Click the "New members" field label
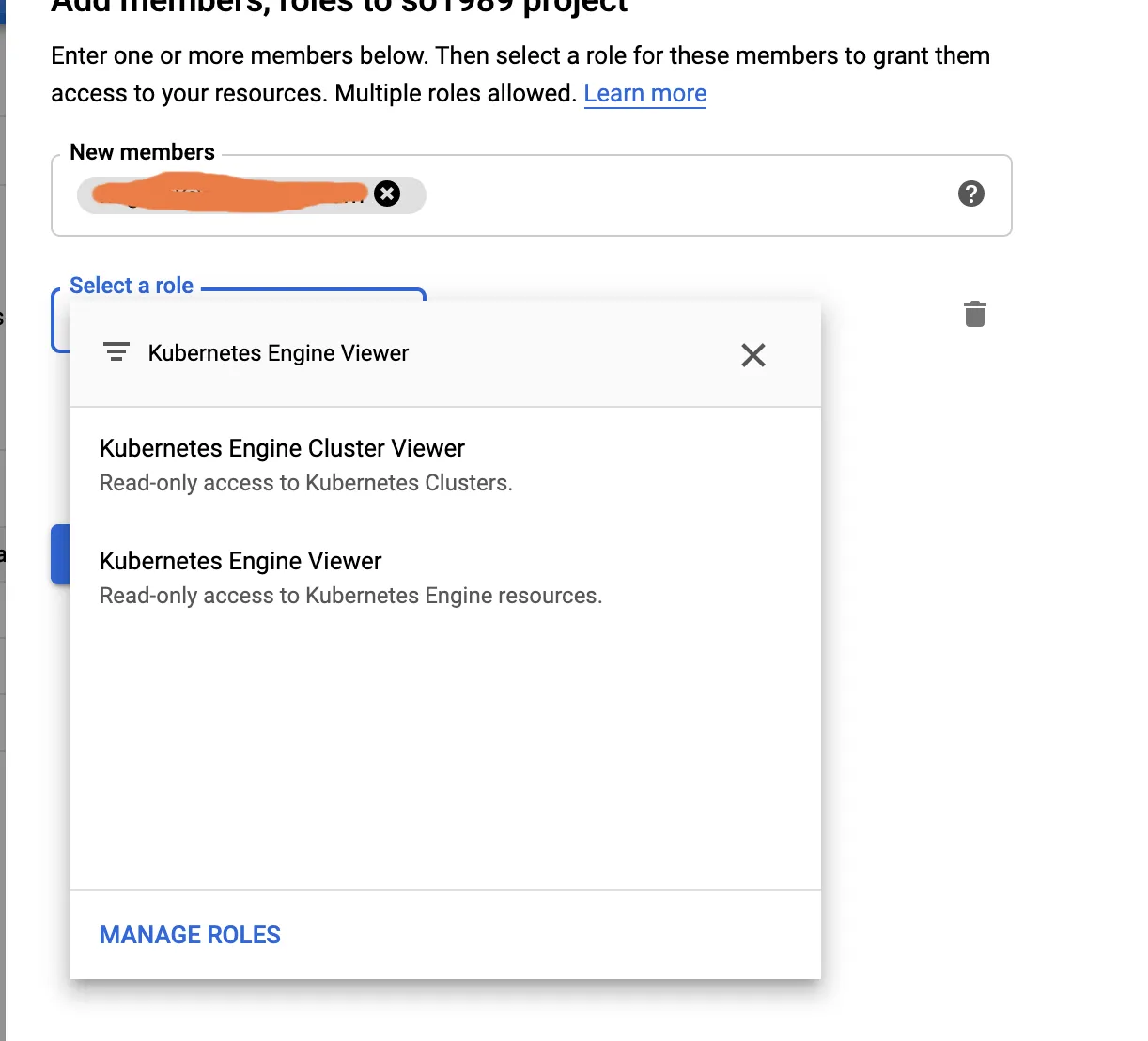The width and height of the screenshot is (1148, 1041). click(x=142, y=152)
